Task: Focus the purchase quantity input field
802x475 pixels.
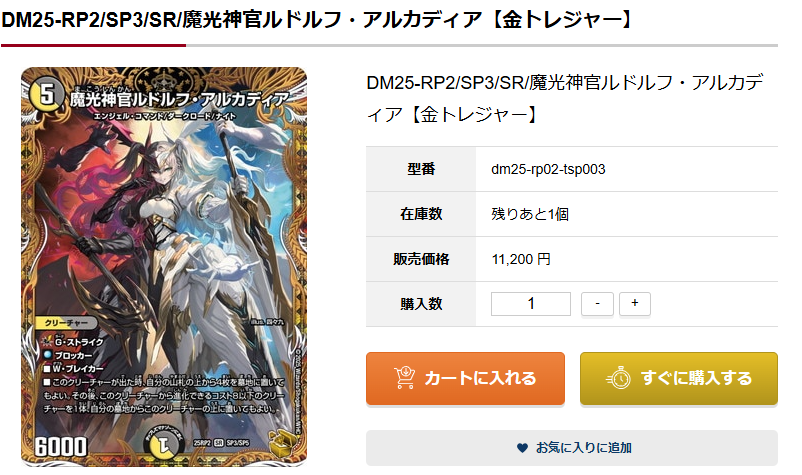Action: click(x=531, y=304)
